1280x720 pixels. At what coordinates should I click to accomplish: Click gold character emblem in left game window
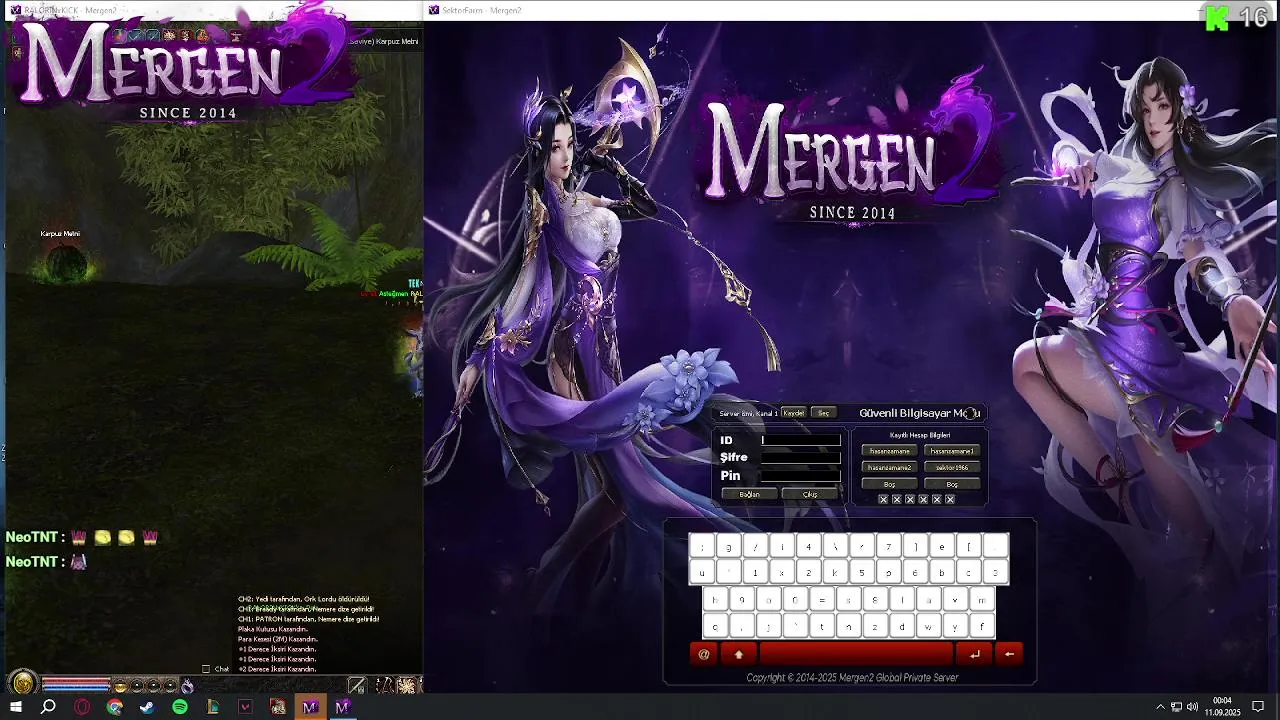click(x=22, y=684)
